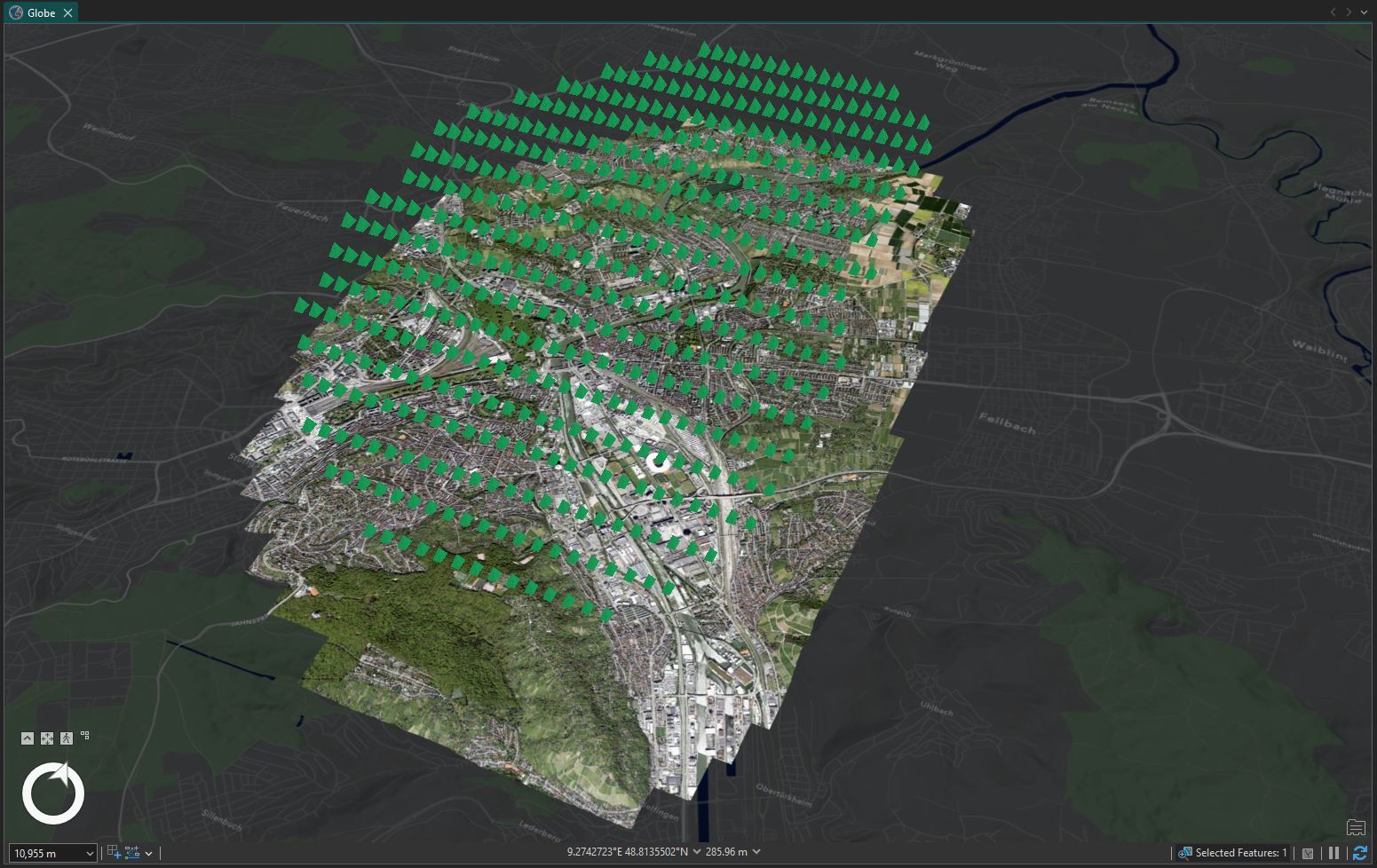Switch to the Globe tab
The height and width of the screenshot is (868, 1377).
(40, 12)
